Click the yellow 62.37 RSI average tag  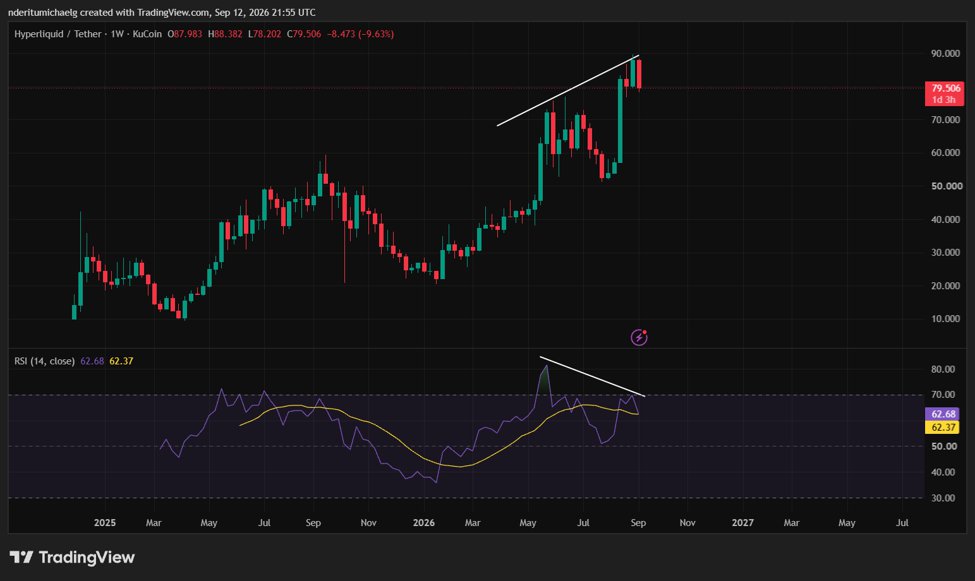[x=943, y=427]
